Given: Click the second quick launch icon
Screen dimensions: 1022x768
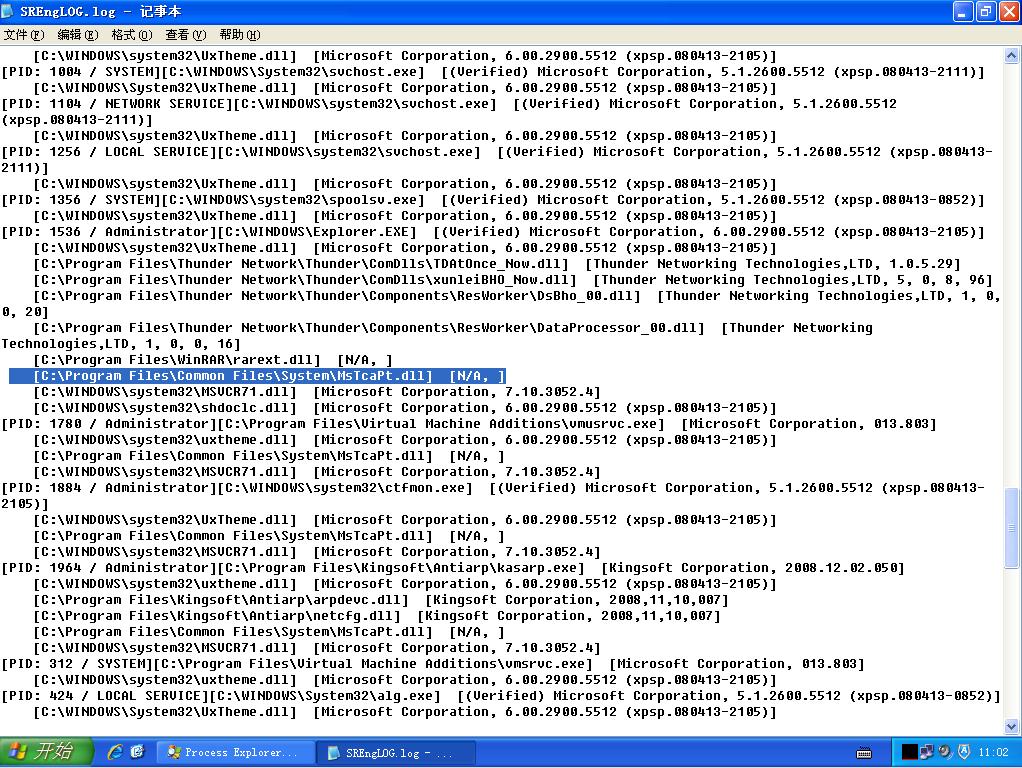Looking at the screenshot, I should (x=138, y=752).
